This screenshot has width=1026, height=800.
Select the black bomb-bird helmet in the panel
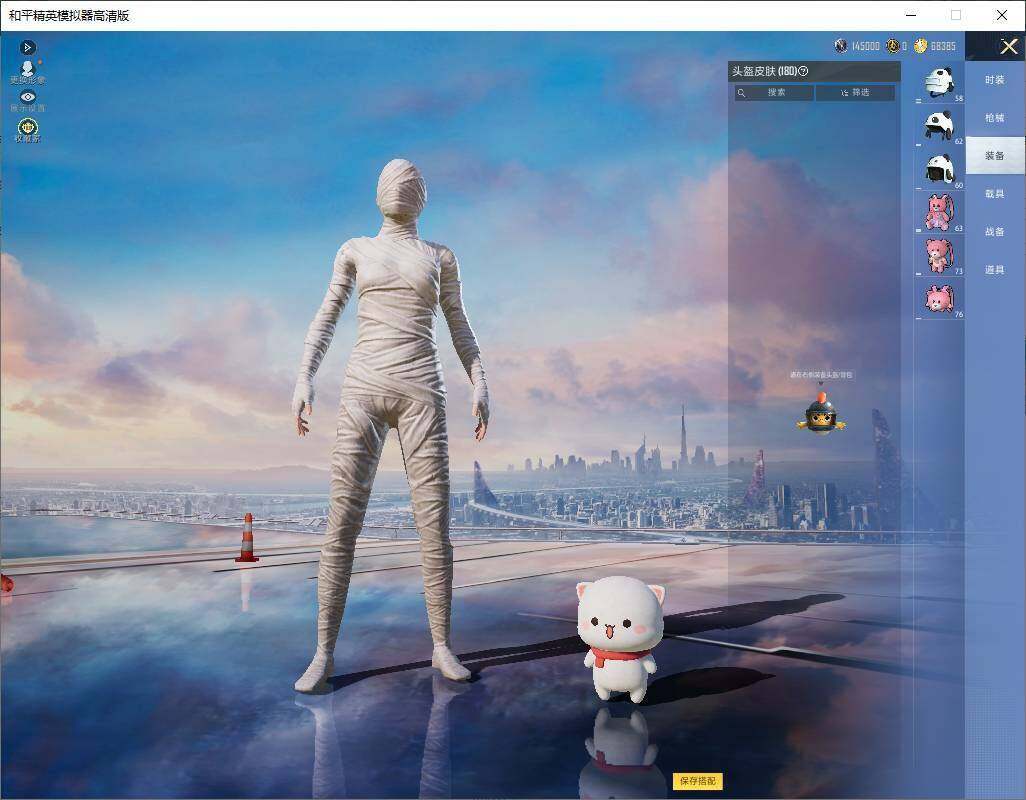point(821,413)
